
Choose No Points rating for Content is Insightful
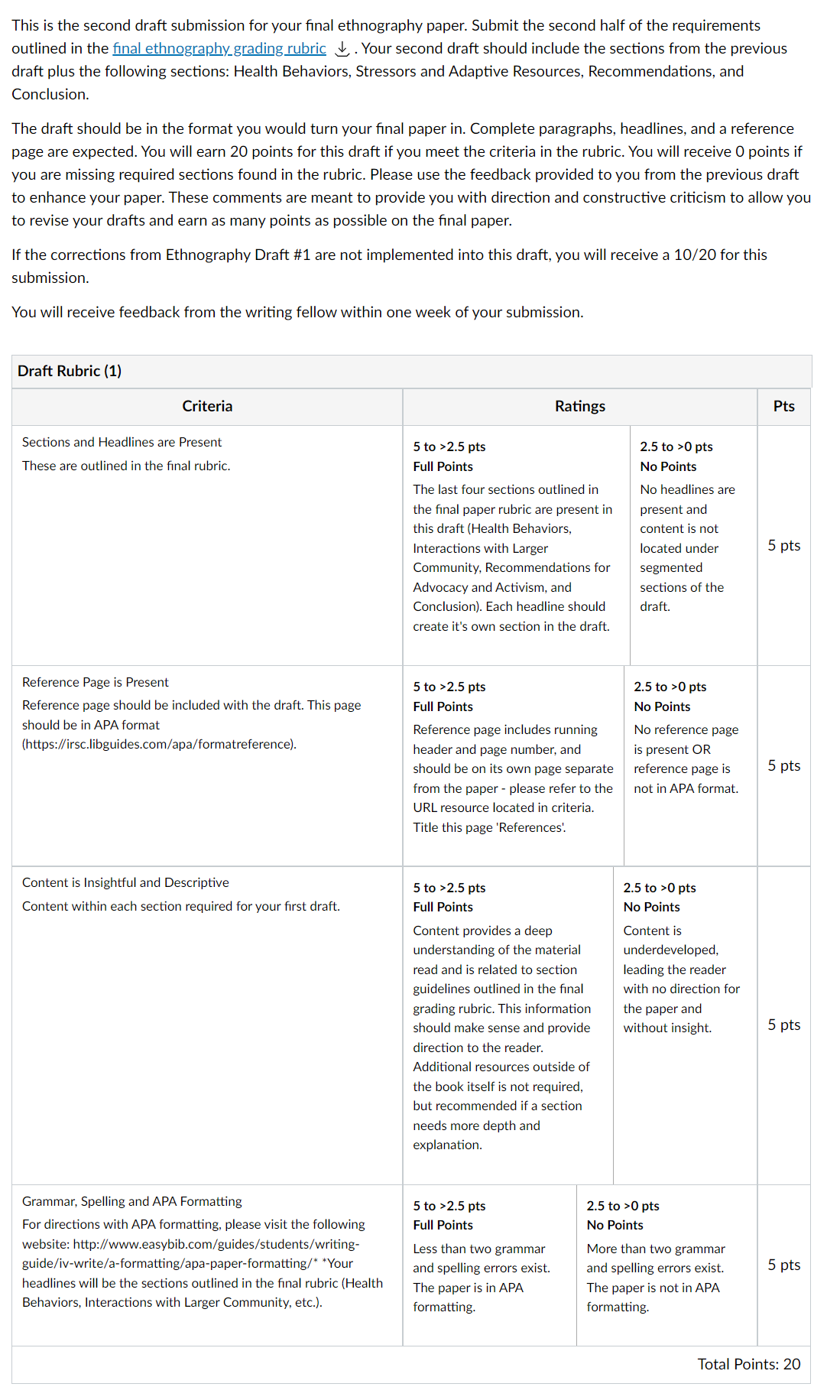(686, 1025)
